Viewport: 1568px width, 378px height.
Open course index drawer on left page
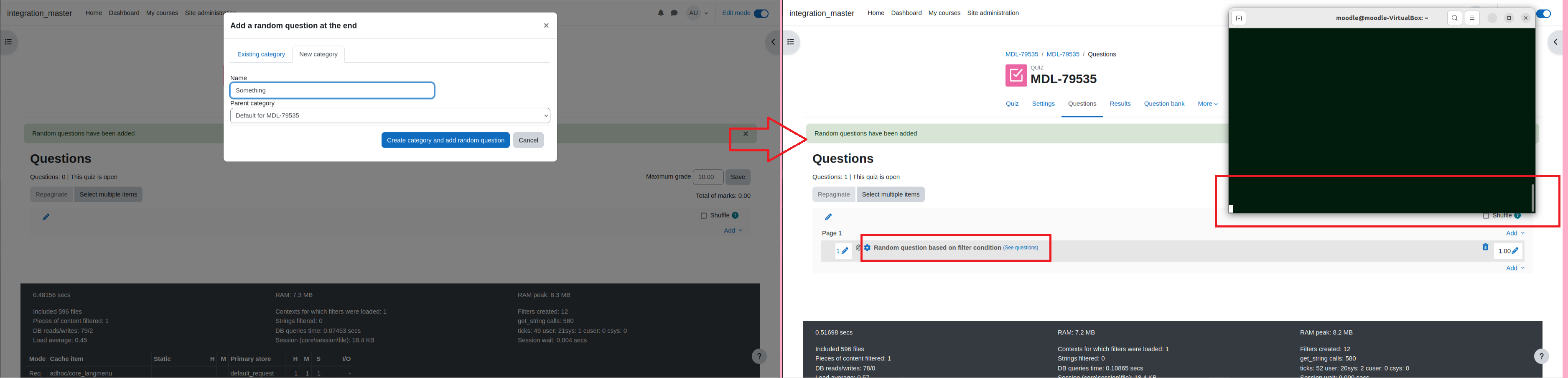coord(8,42)
